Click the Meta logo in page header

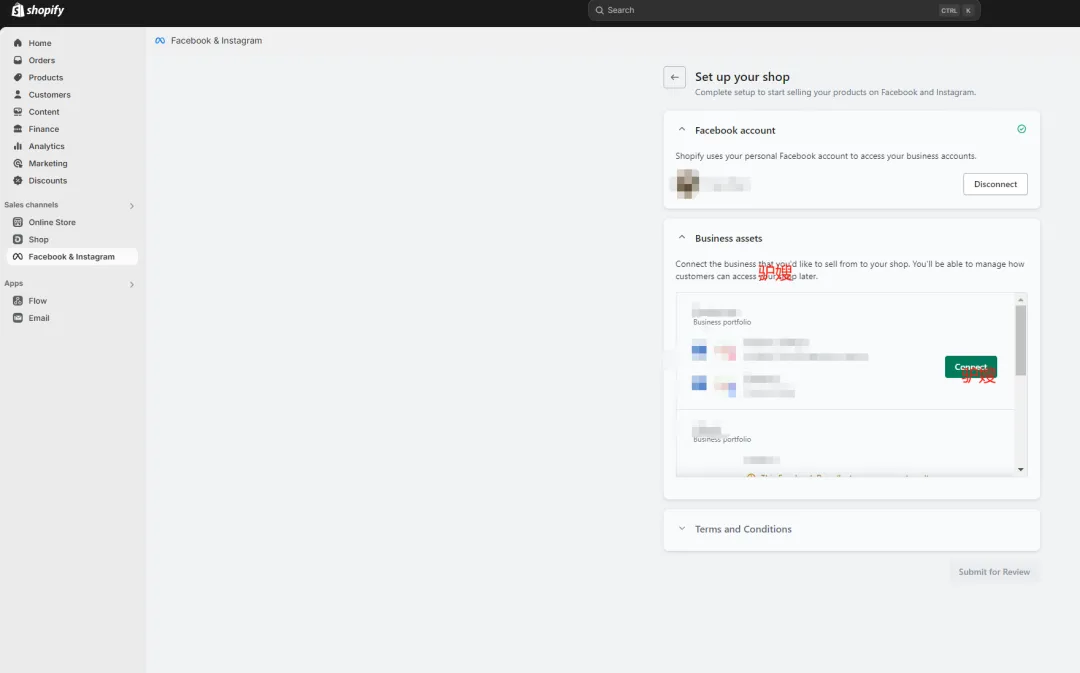tap(160, 41)
